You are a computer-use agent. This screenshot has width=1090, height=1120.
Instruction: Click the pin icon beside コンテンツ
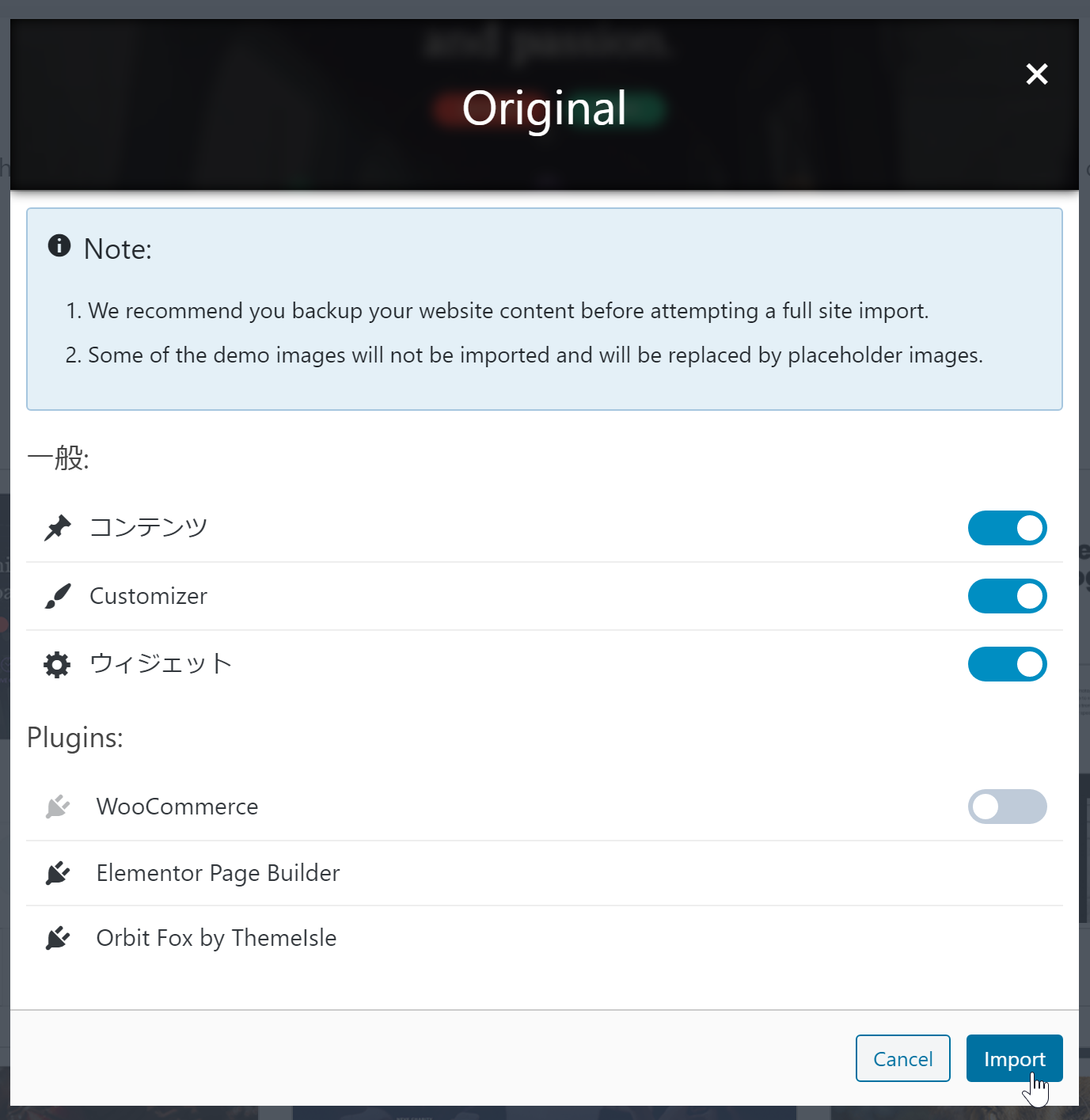click(x=57, y=528)
